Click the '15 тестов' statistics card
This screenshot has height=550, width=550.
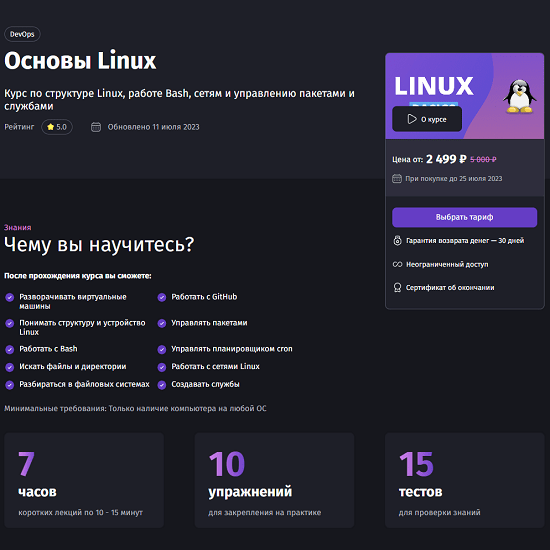tap(464, 480)
